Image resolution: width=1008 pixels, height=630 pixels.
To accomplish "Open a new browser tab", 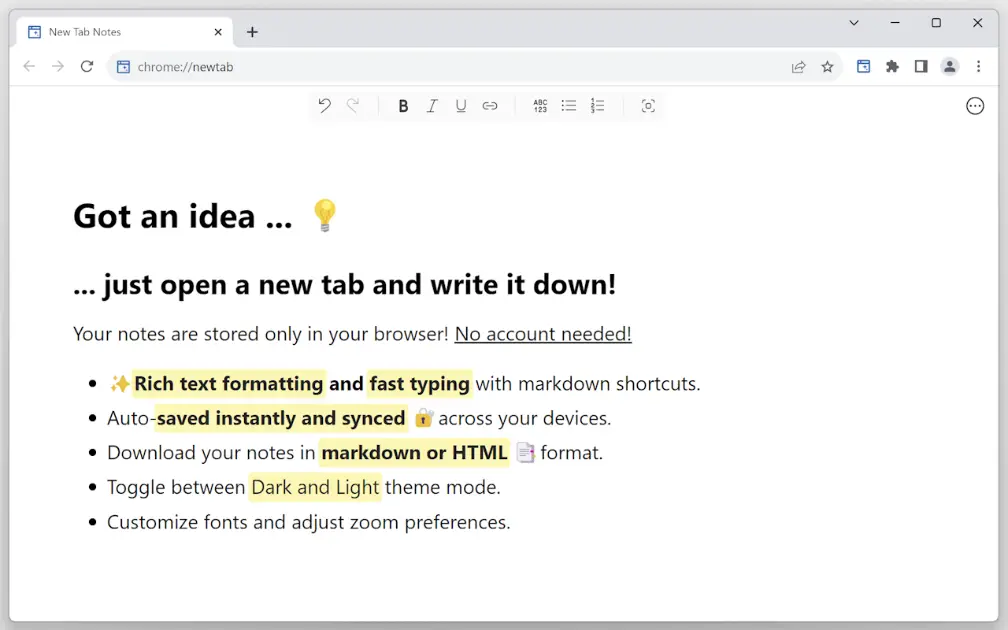I will tap(252, 31).
